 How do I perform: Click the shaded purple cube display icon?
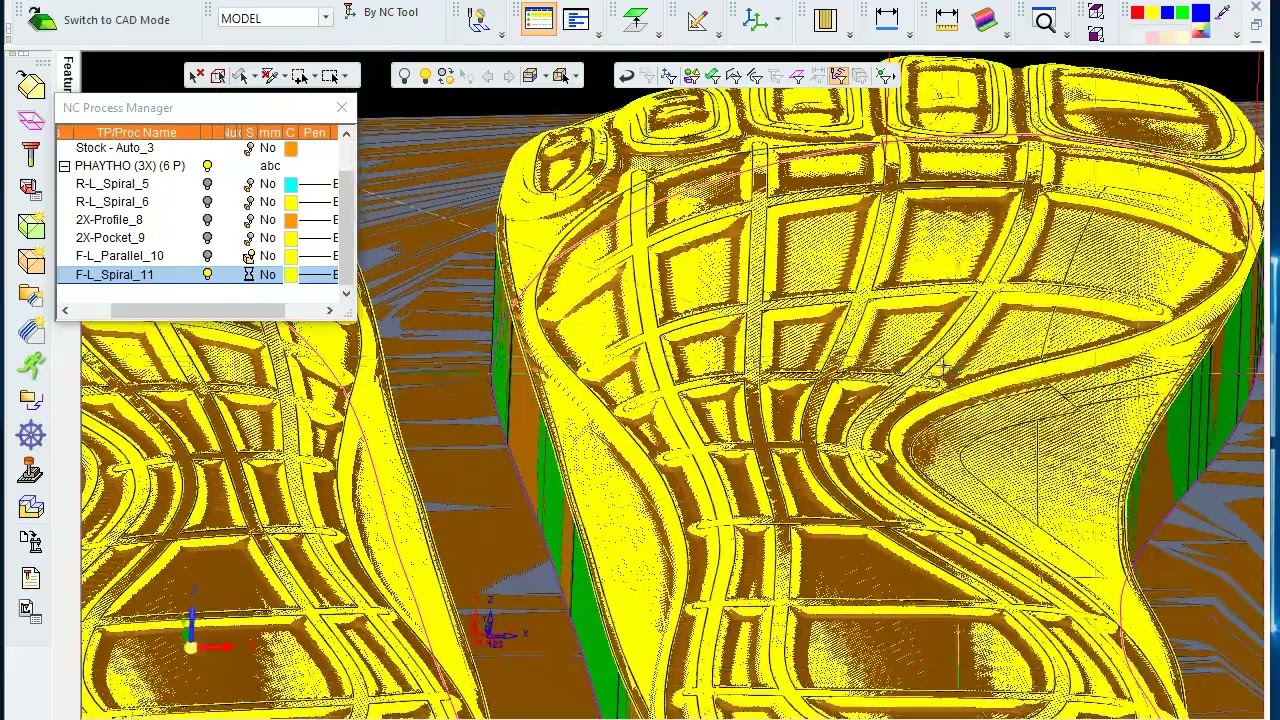1096,34
